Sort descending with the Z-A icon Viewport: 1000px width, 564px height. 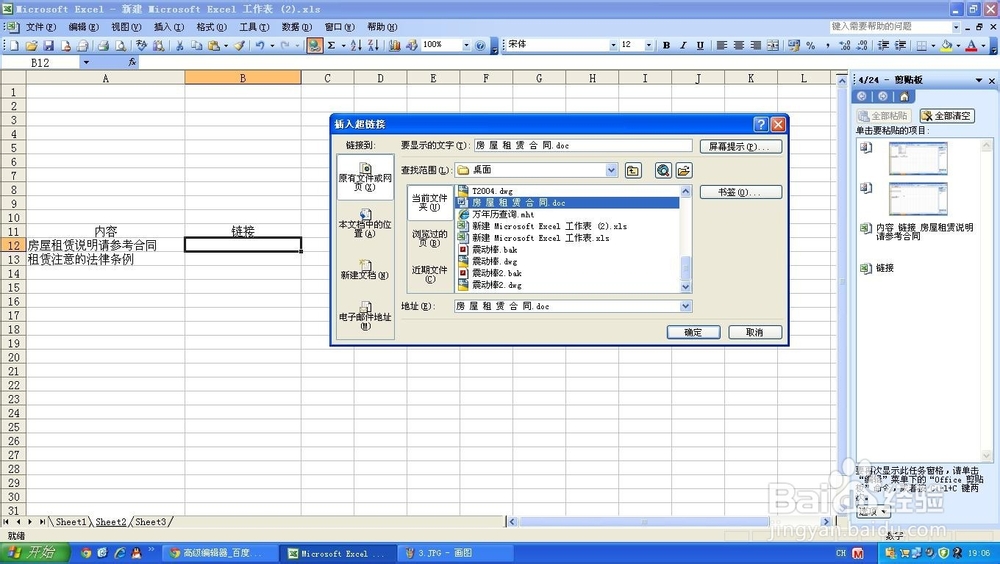[x=373, y=45]
